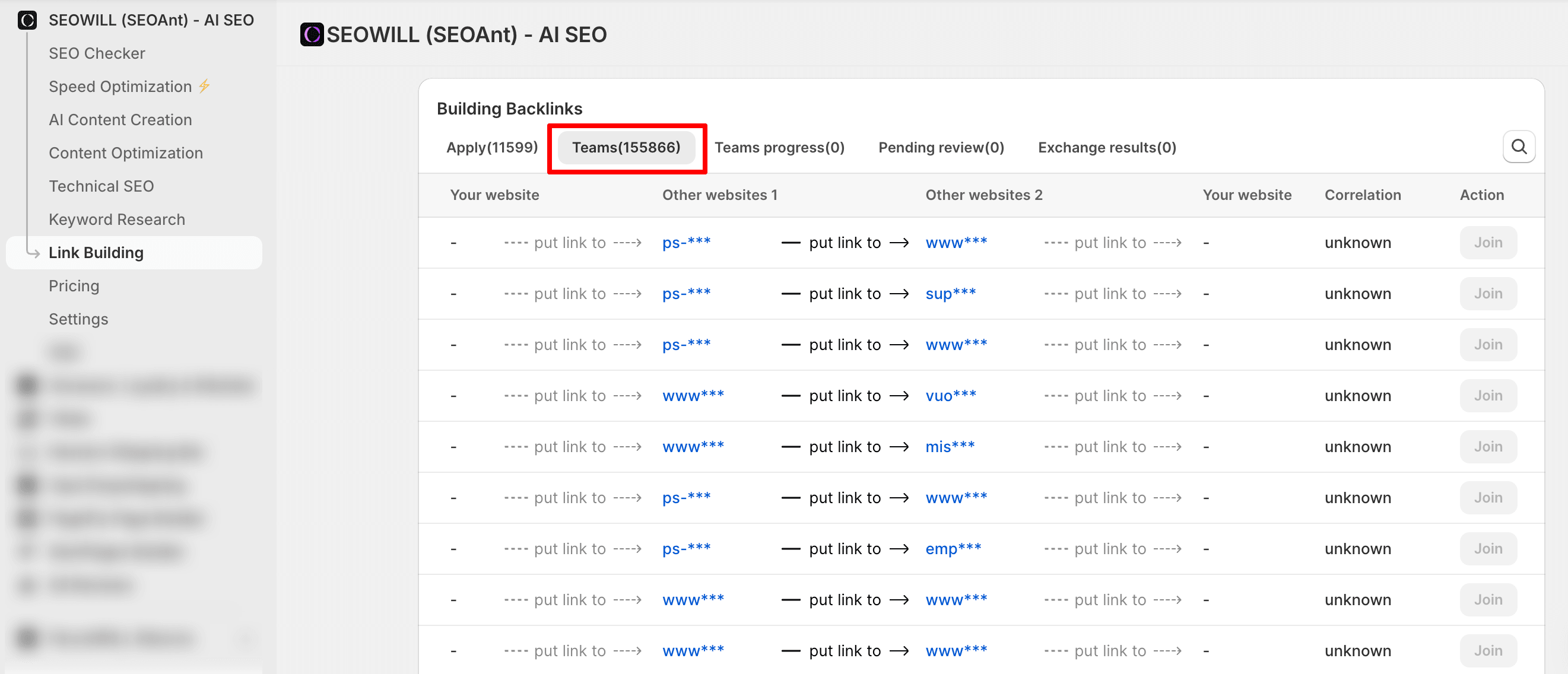Click SEOWILL app logo in header

tap(312, 34)
